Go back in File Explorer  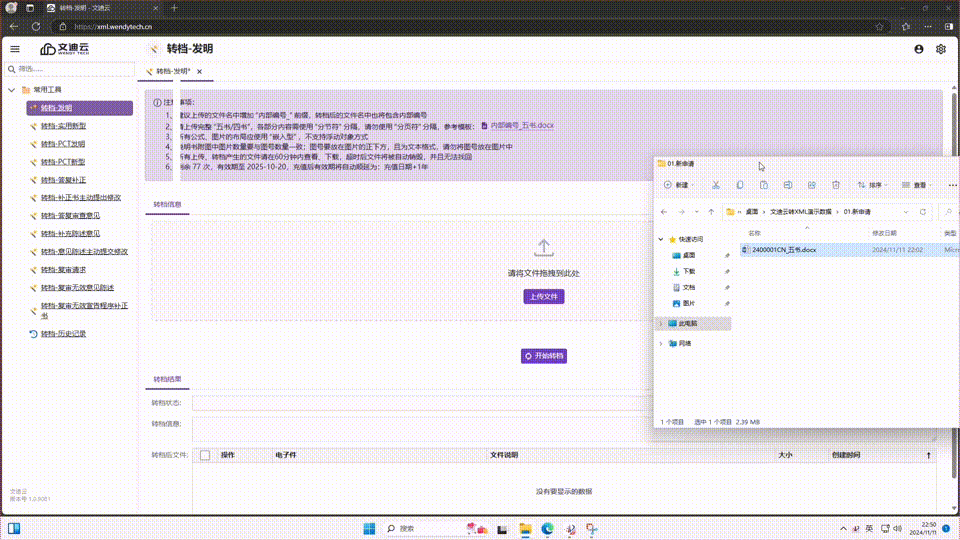664,212
